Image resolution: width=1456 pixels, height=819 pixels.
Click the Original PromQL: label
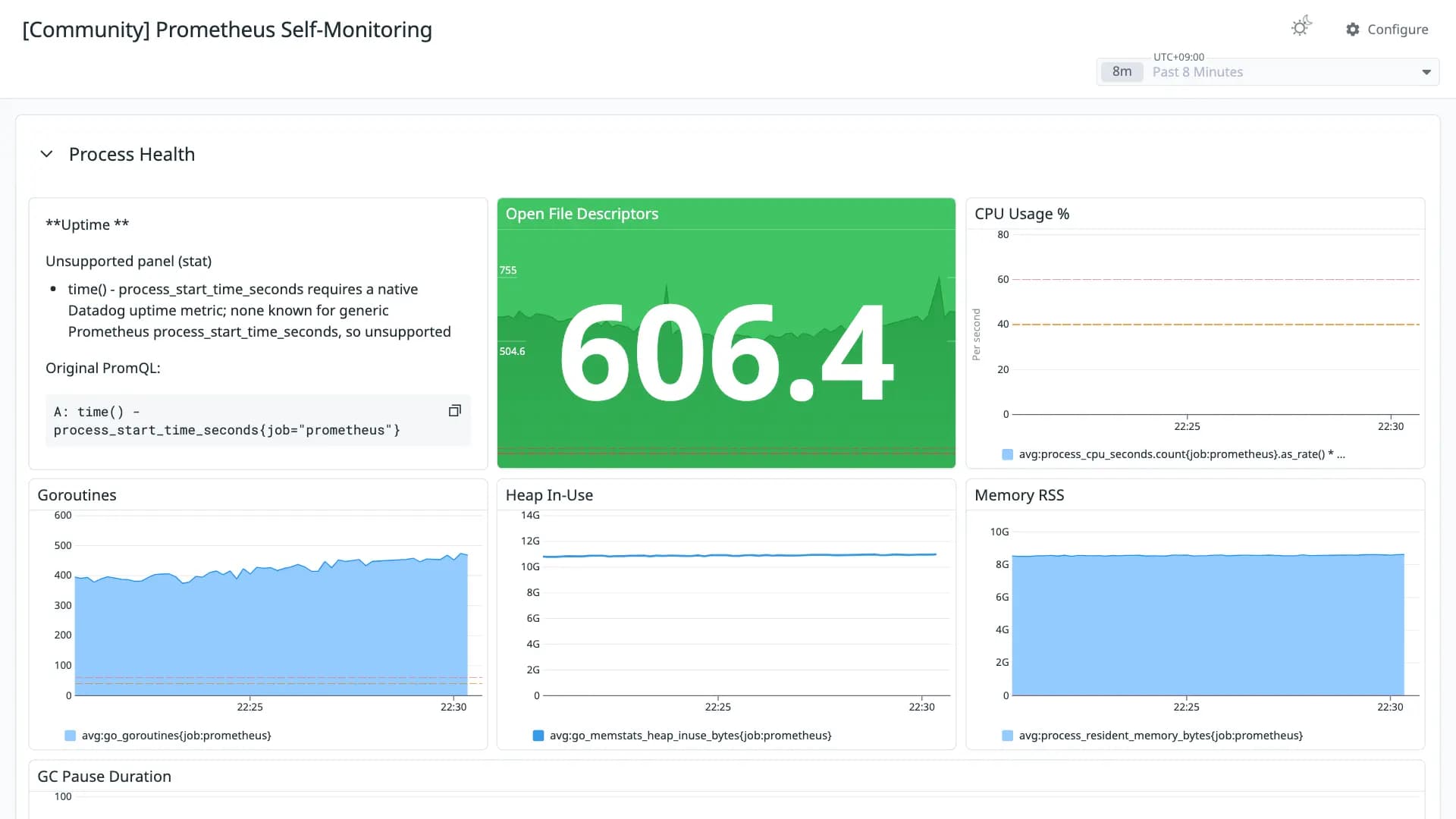point(103,368)
